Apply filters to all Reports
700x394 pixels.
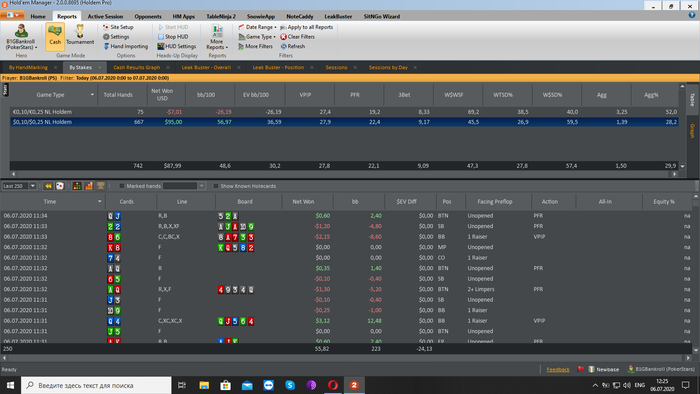point(307,27)
